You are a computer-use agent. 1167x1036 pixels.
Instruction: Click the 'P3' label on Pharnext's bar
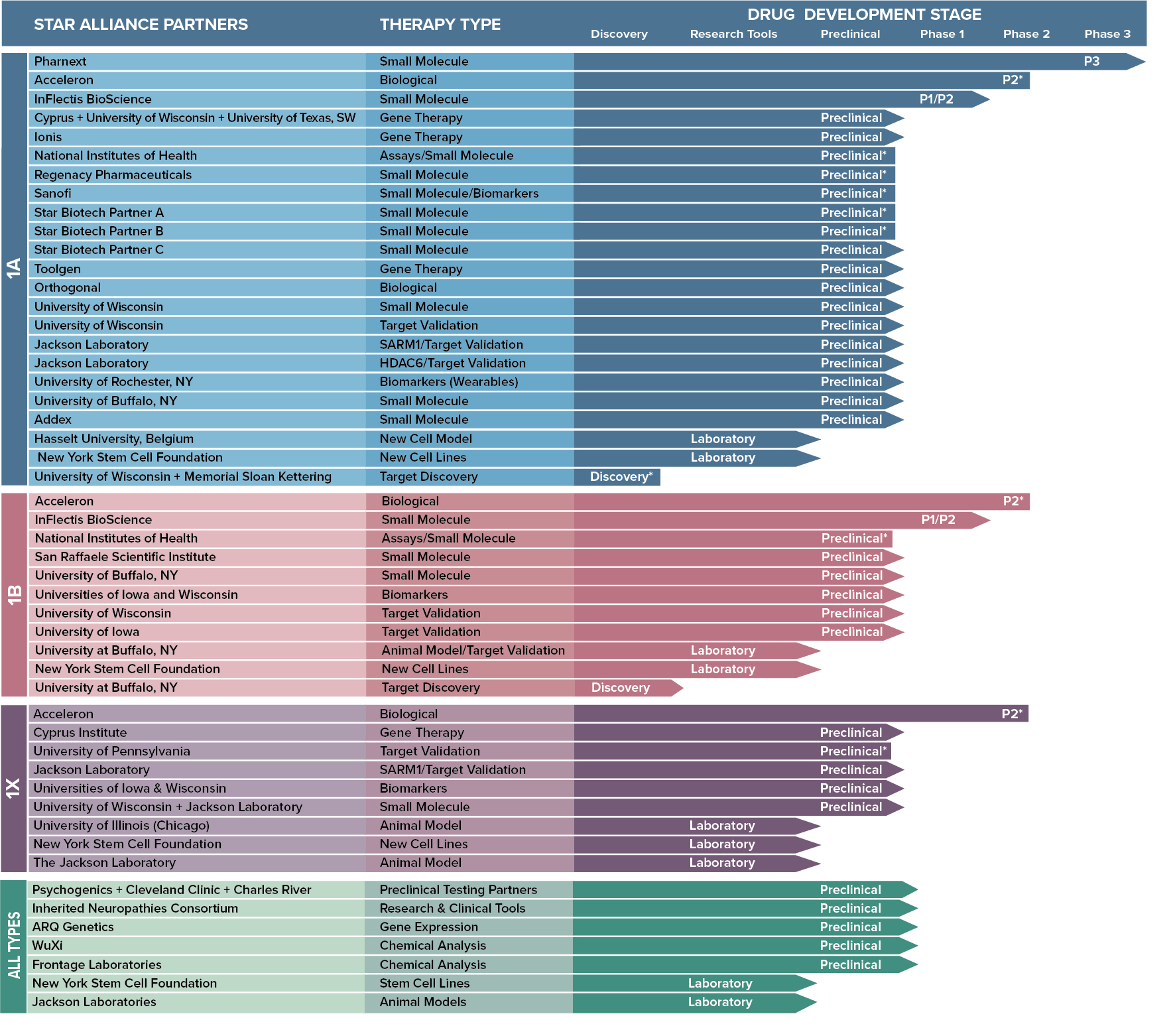pos(1091,62)
